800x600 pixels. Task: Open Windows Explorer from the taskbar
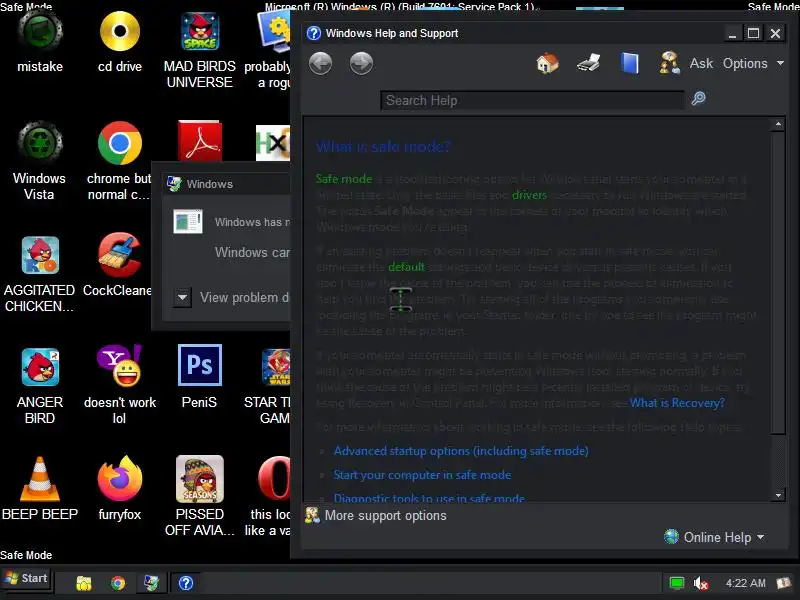pyautogui.click(x=84, y=583)
